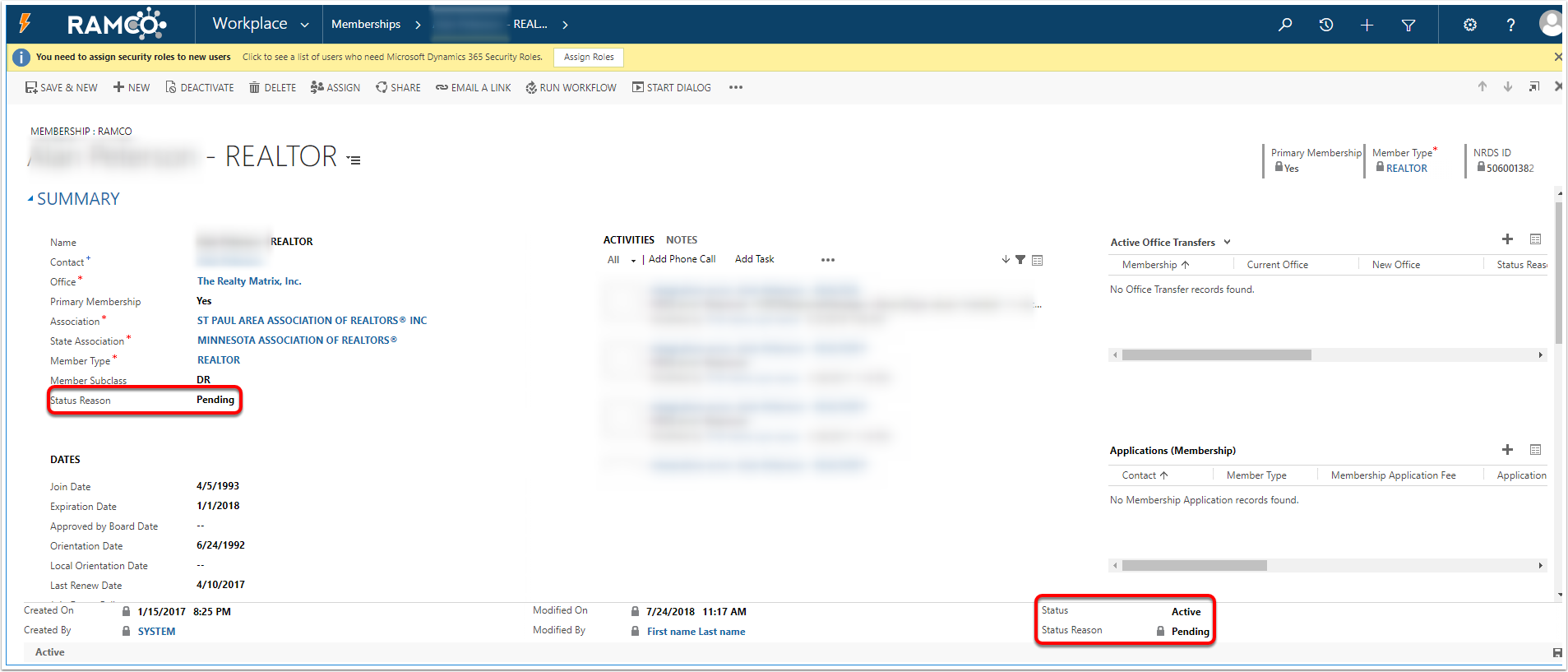Close the yellow notification bar
Viewport: 1568px width, 672px height.
click(x=1558, y=57)
